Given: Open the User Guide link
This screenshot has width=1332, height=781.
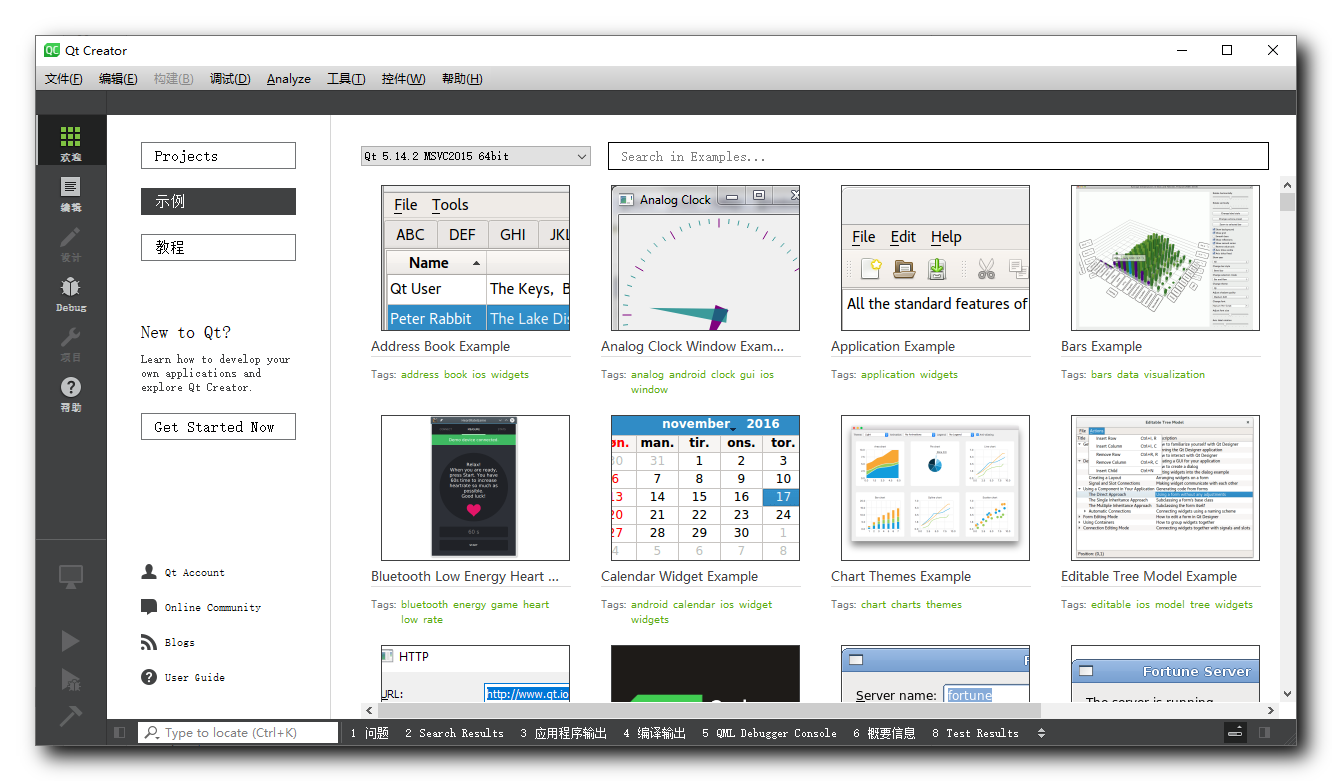Looking at the screenshot, I should 195,678.
